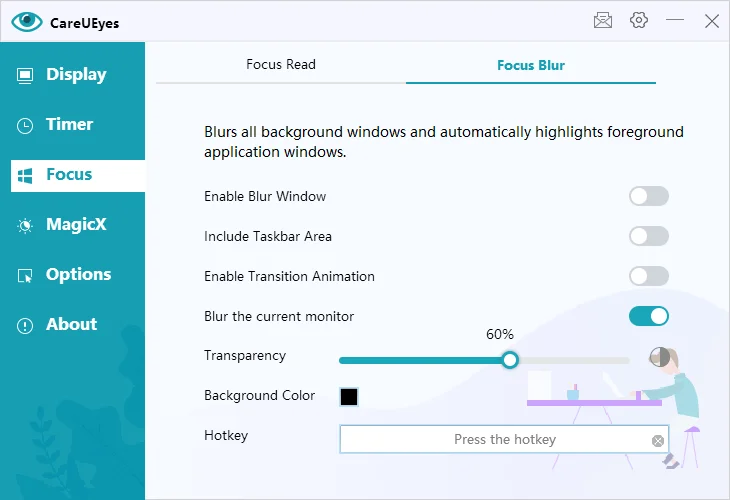Click the Press the hotkey input field

point(495,439)
